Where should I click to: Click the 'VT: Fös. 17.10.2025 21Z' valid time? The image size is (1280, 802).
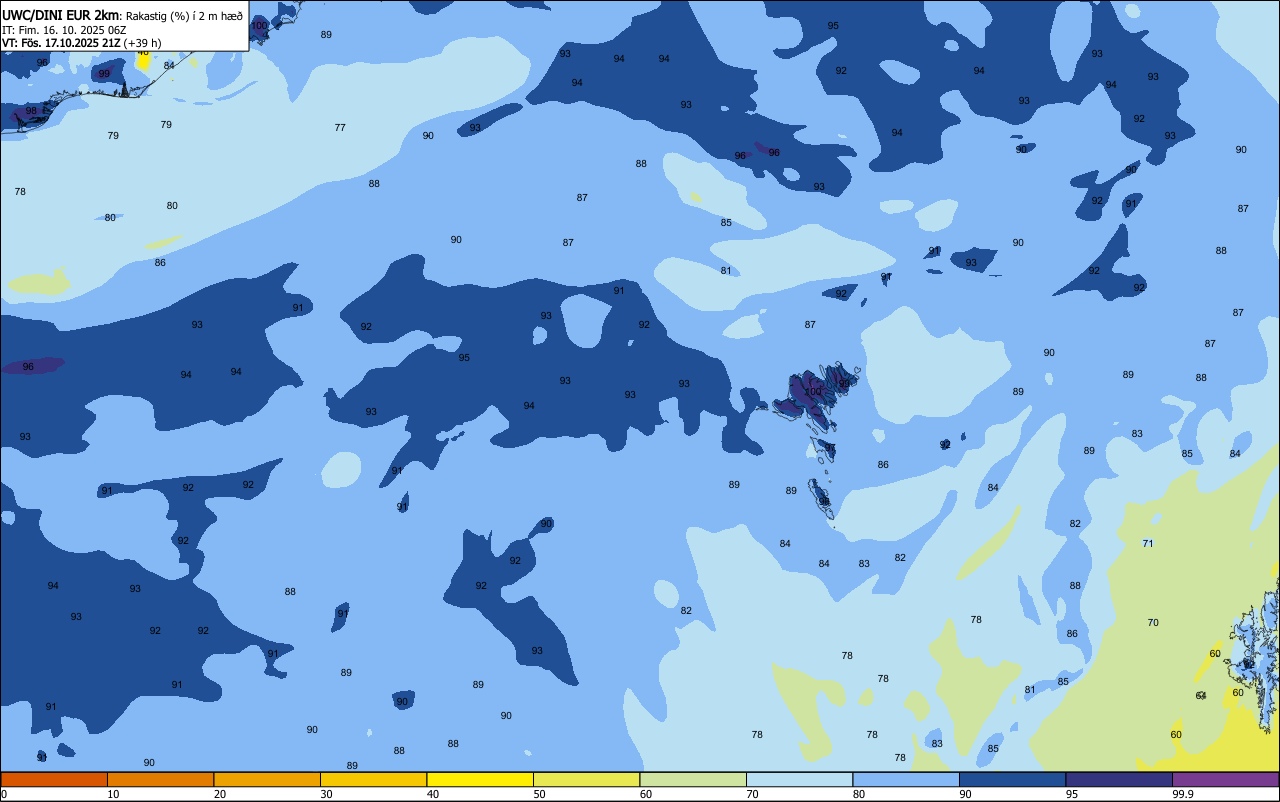pyautogui.click(x=61, y=43)
